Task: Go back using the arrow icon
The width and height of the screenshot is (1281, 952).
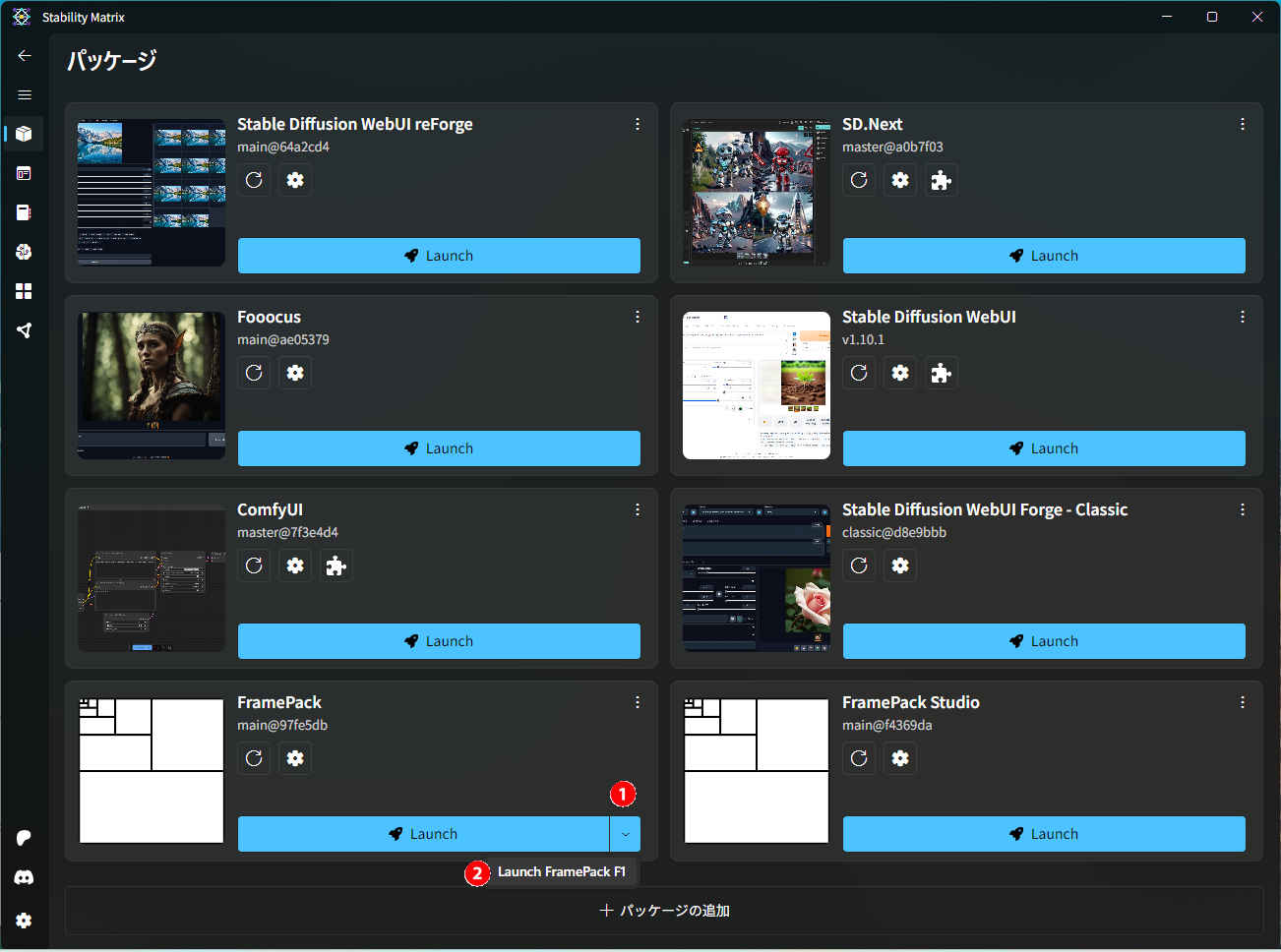Action: tap(25, 55)
